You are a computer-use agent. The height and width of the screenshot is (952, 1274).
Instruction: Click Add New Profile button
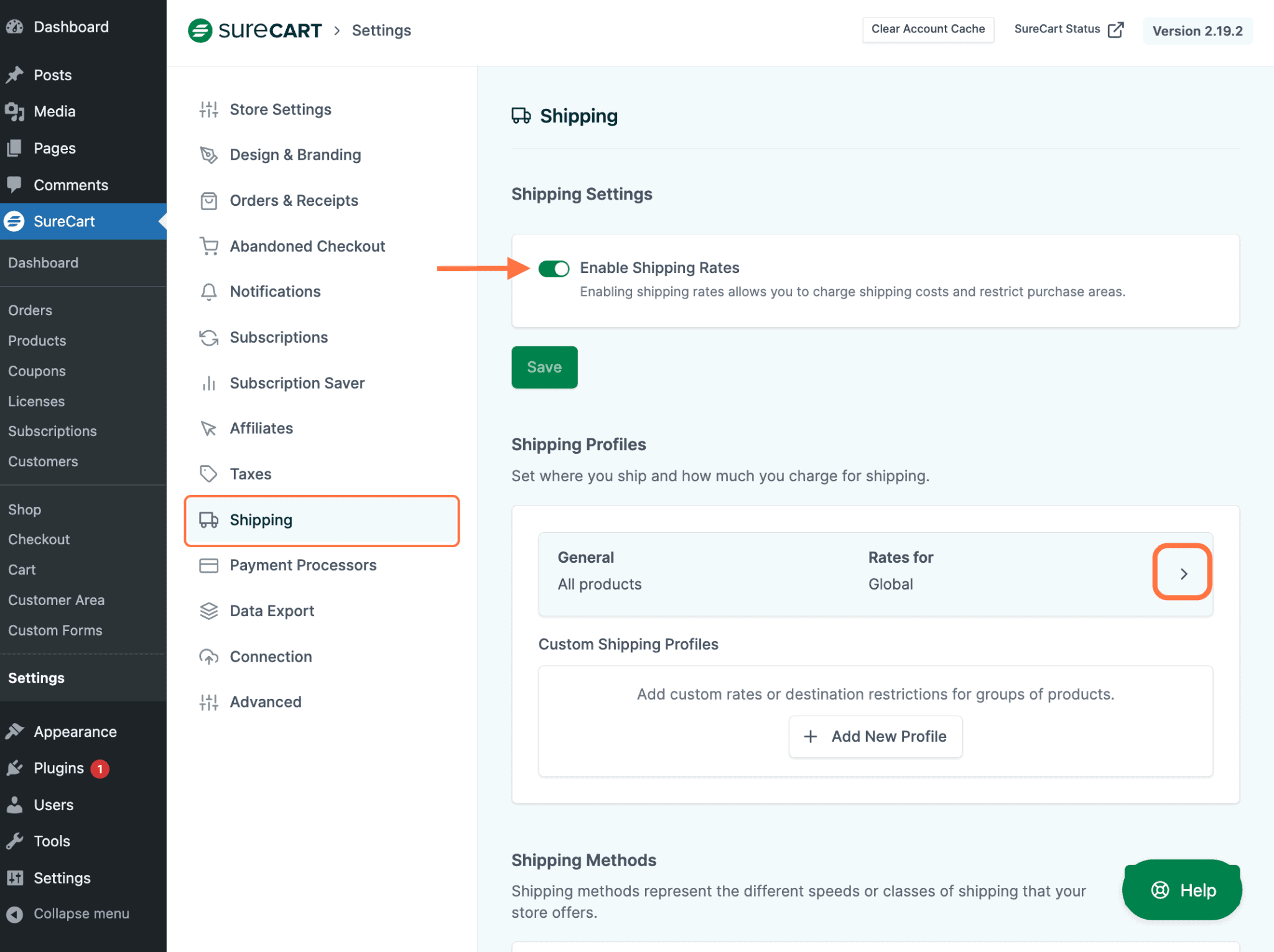875,736
